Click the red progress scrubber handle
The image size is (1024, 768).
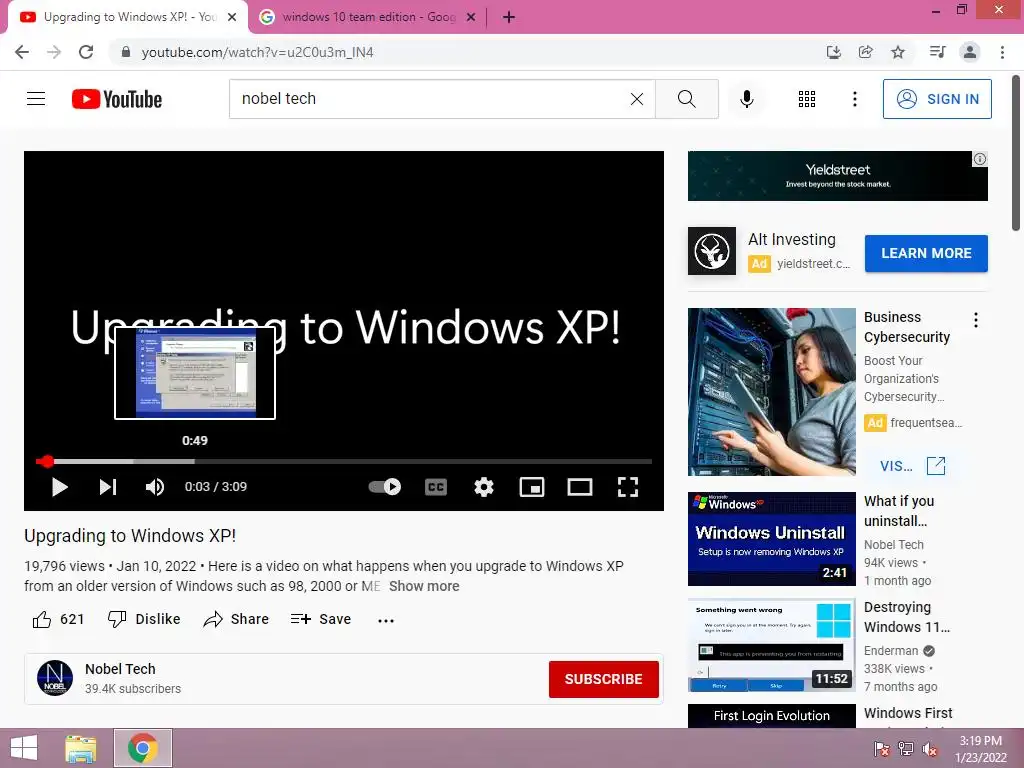pos(45,461)
